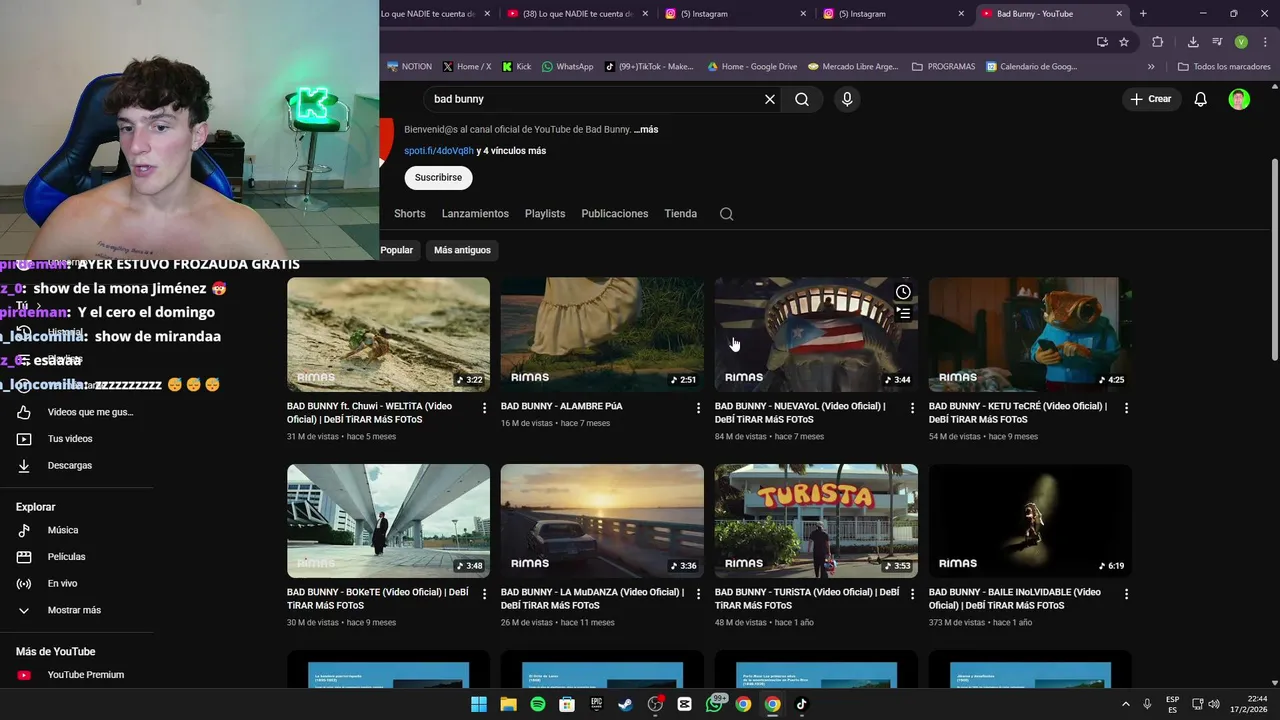Open the YouTube account avatar menu
This screenshot has width=1280, height=720.
tap(1239, 99)
